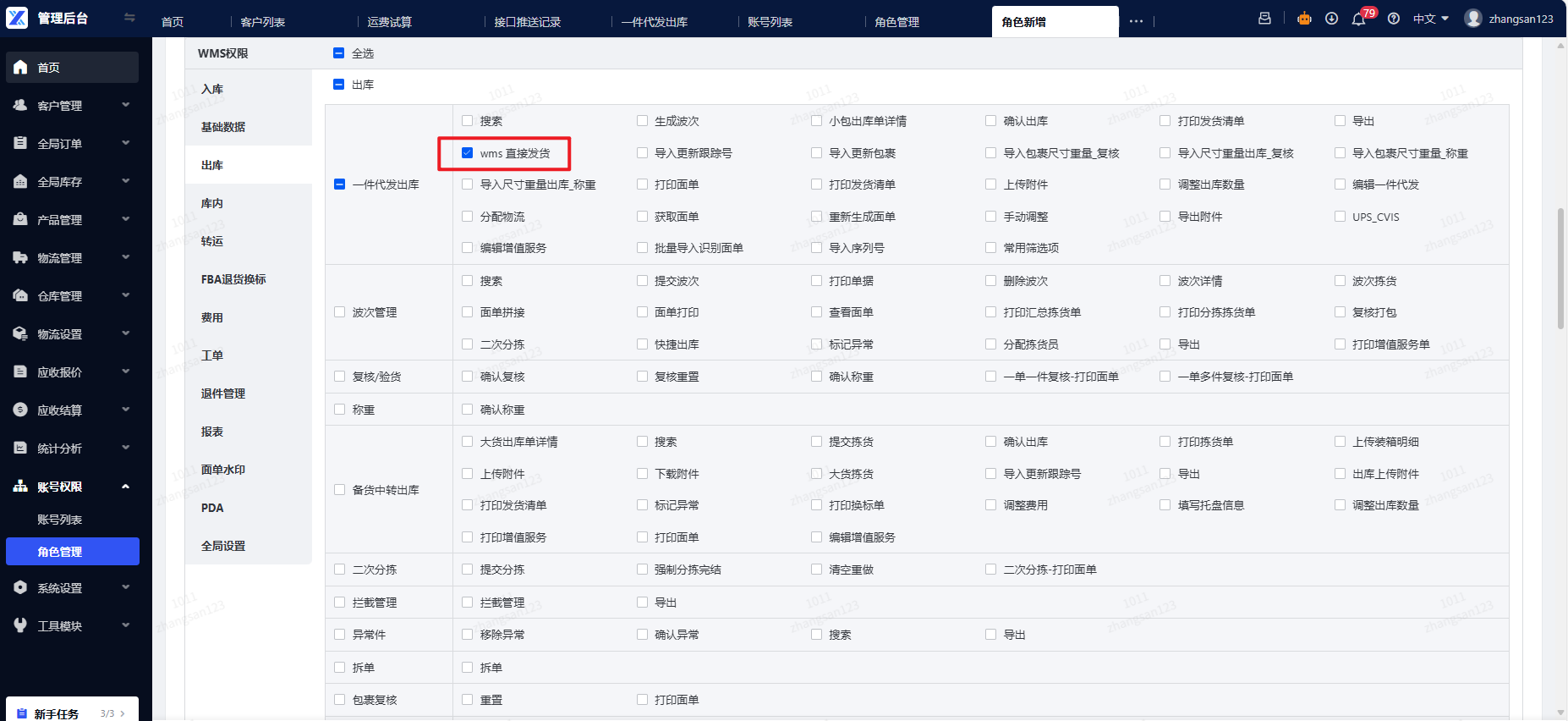The height and width of the screenshot is (721, 1568).
Task: Click the 工具模块 sidebar icon
Action: coord(20,625)
